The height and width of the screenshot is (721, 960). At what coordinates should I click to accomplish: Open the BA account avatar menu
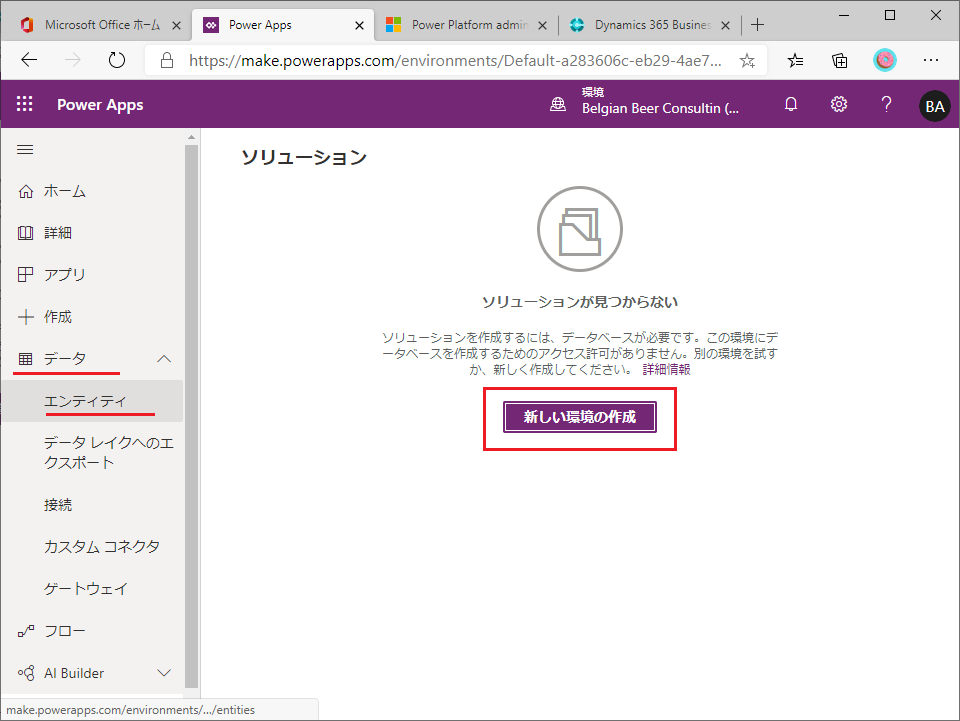click(934, 106)
